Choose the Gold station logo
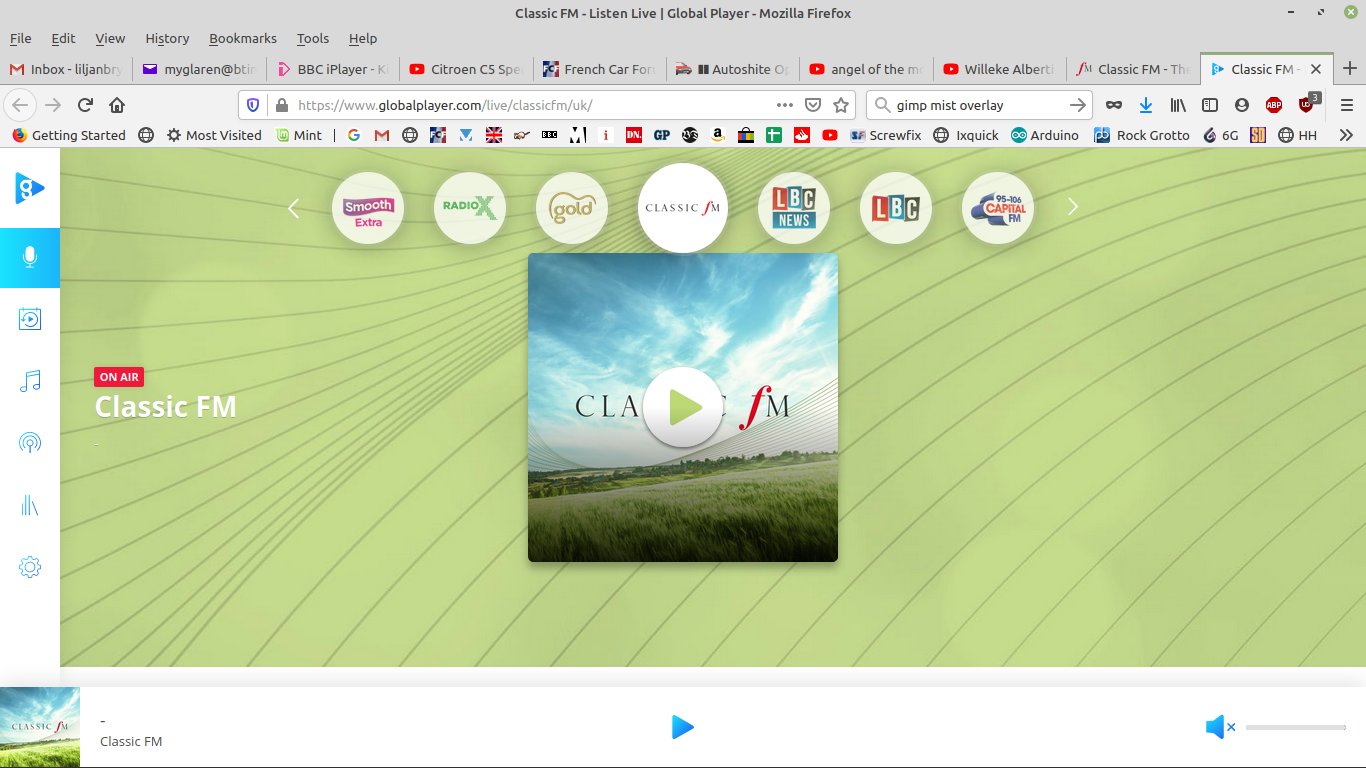1366x768 pixels. (572, 208)
